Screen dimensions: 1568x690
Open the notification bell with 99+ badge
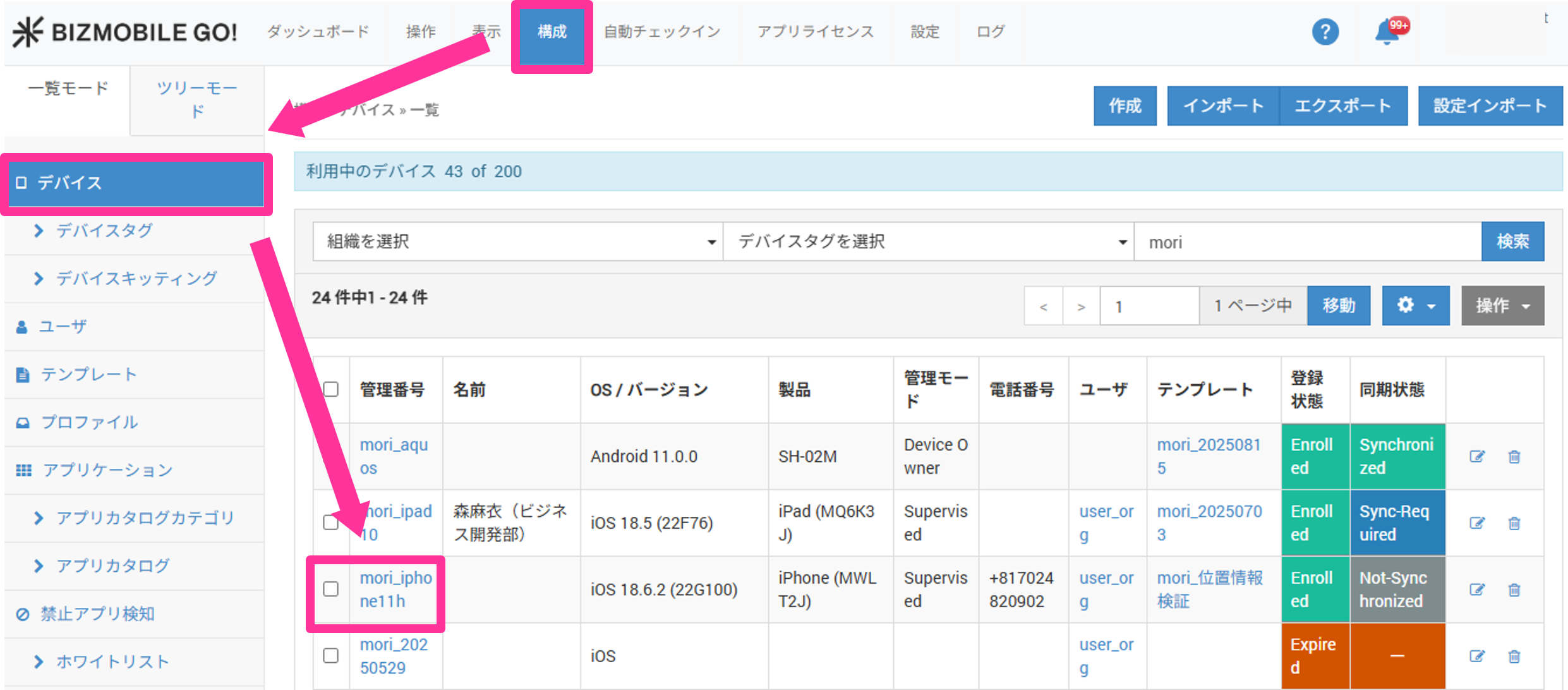point(1387,32)
